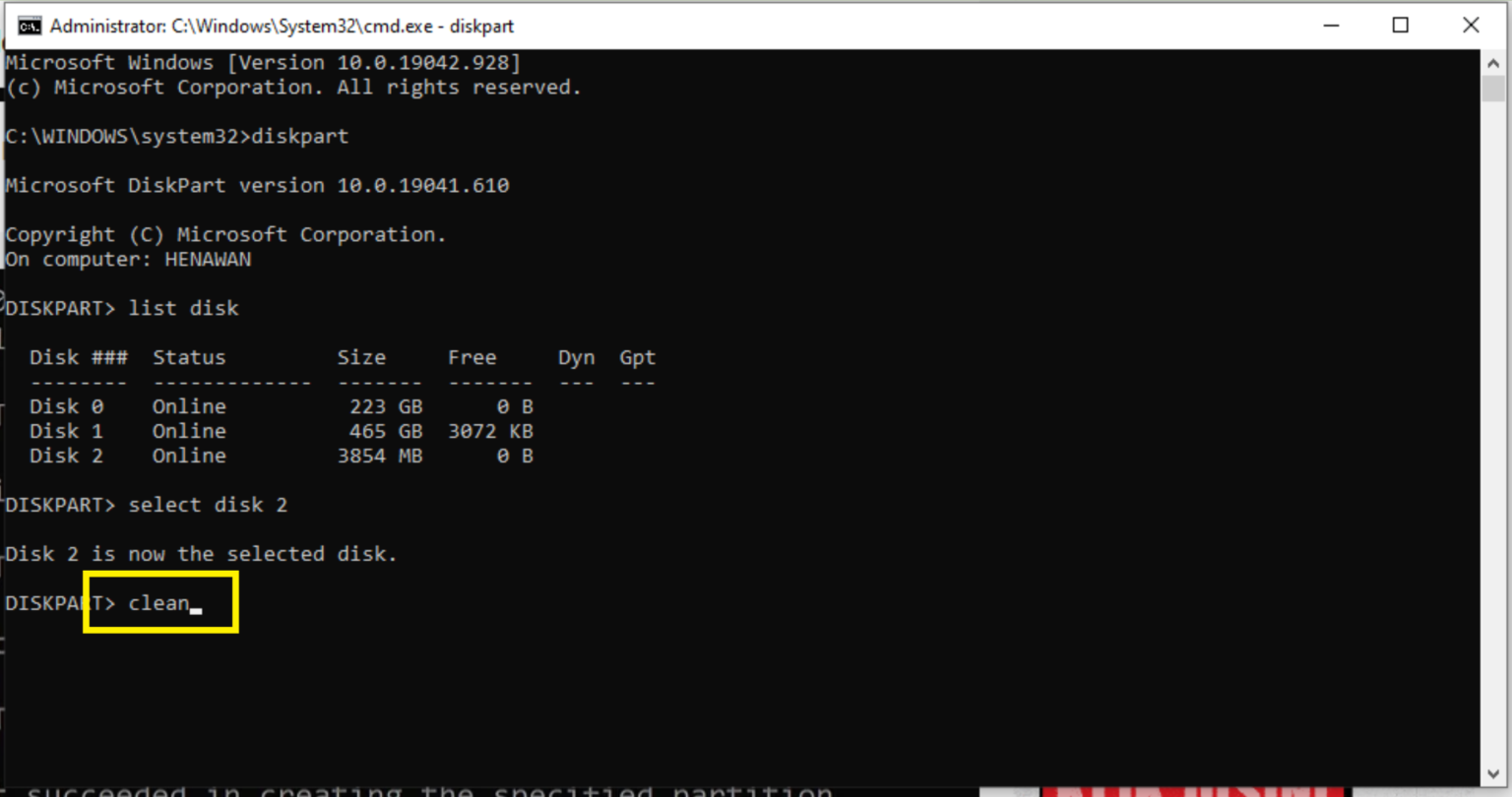Click the 'On computer: HENAWAN' line
Screen dimensions: 1512x797
(x=128, y=260)
